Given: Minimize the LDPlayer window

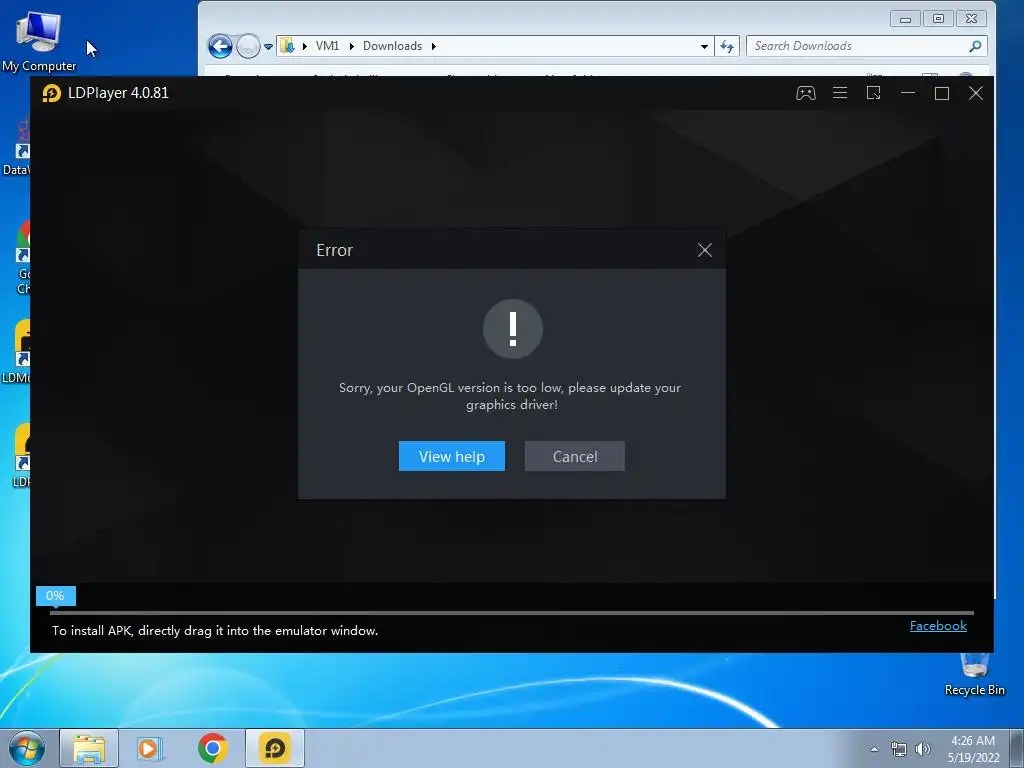Looking at the screenshot, I should pos(908,93).
